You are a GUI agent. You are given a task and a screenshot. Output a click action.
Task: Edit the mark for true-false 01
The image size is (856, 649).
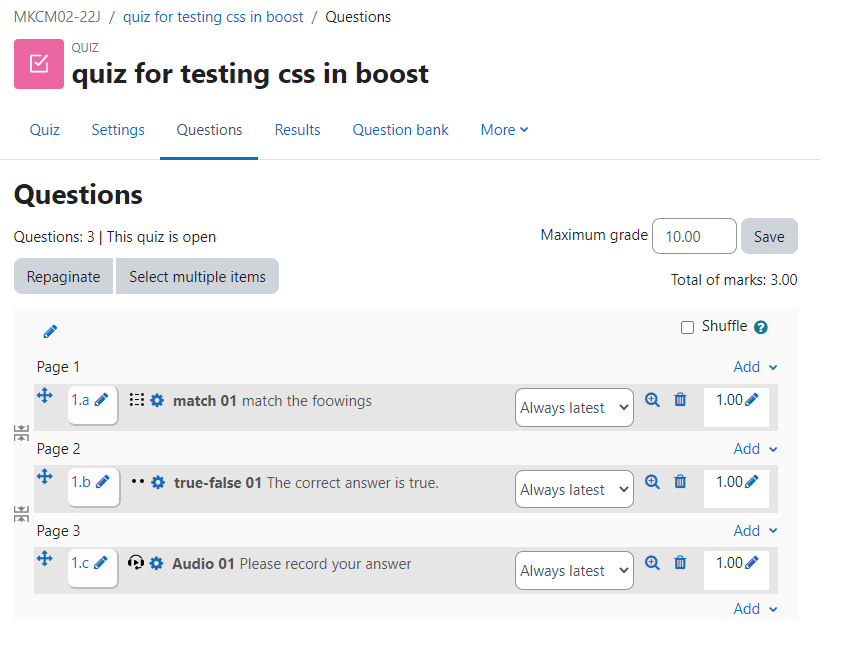(x=752, y=481)
